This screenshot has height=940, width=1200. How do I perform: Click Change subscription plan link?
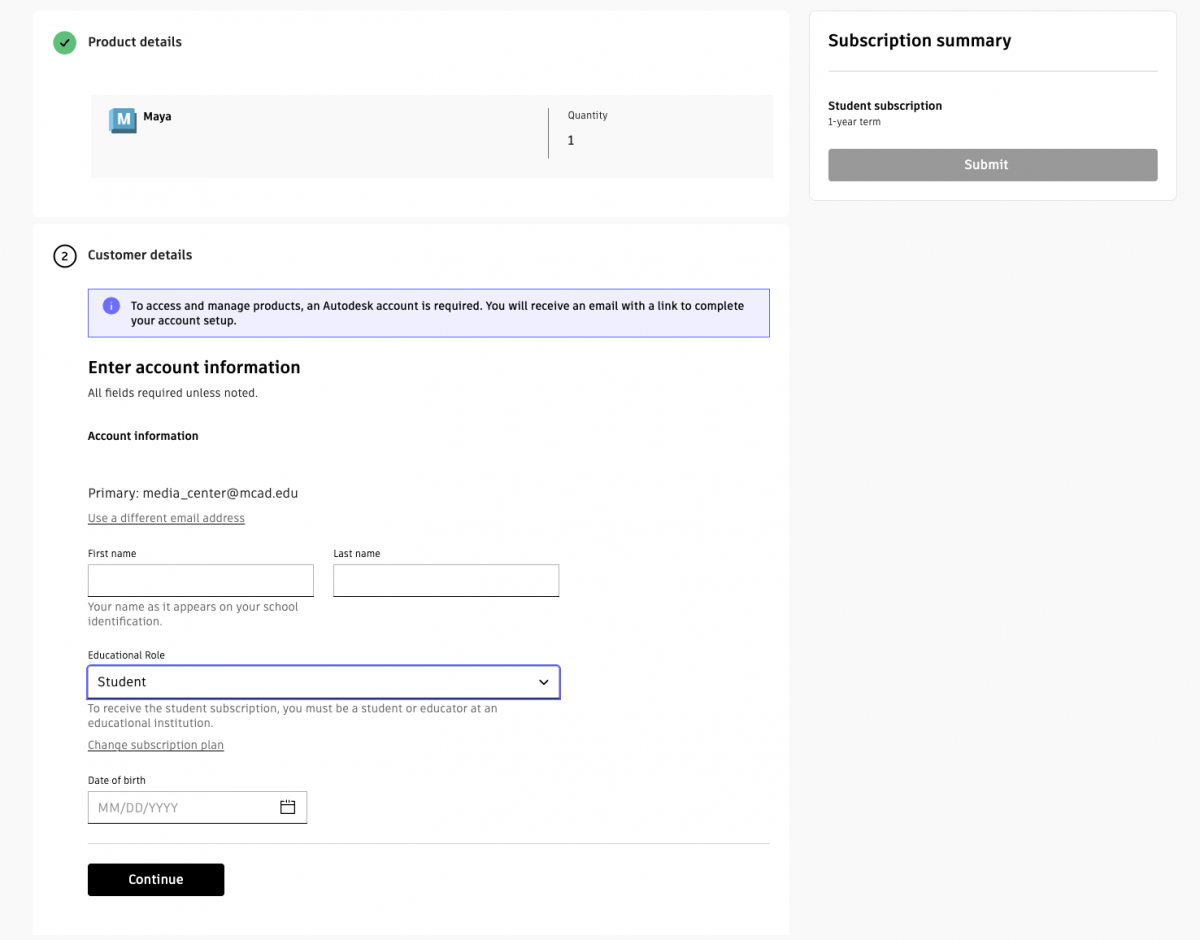point(156,745)
